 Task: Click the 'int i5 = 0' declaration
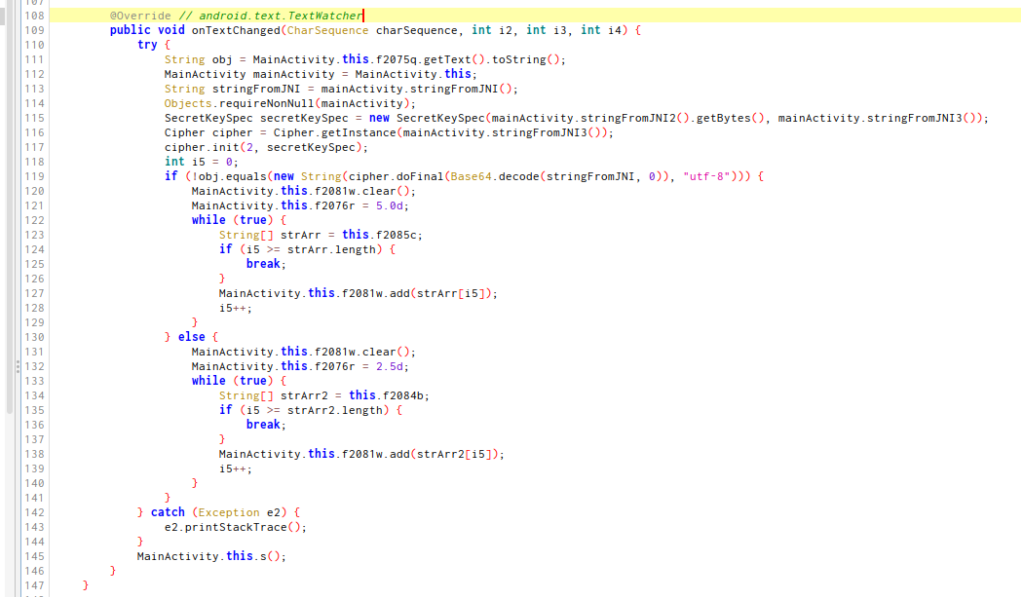tap(201, 162)
